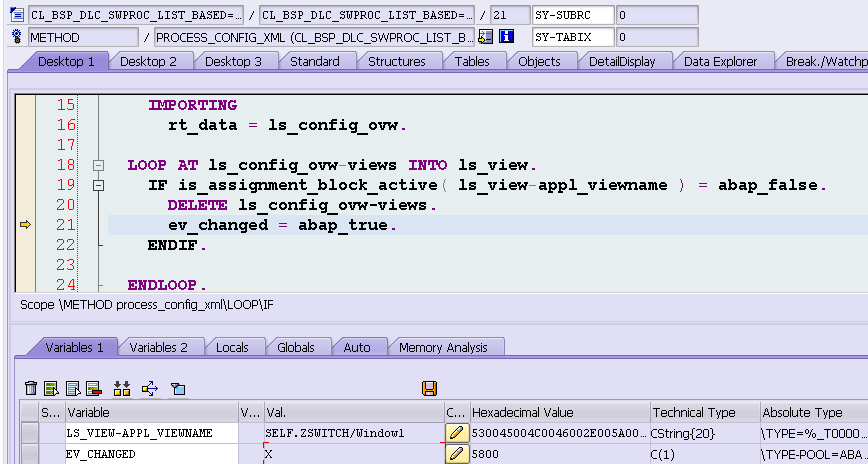This screenshot has width=868, height=464.
Task: Collapse the IF block at line 19
Action: pos(99,185)
